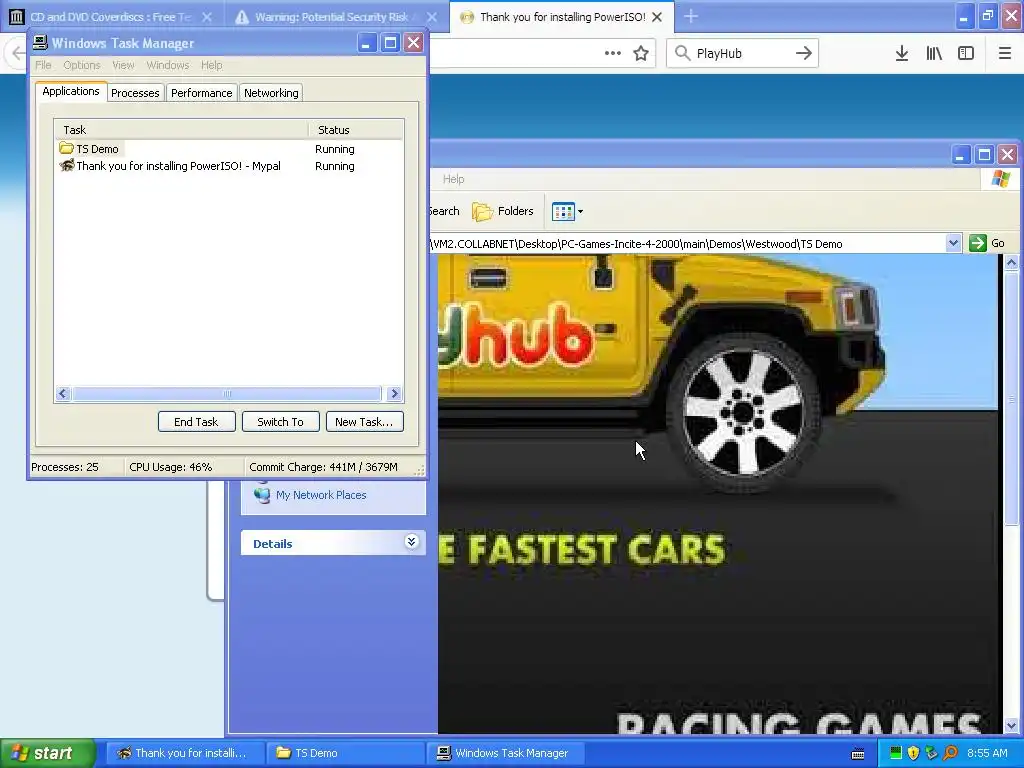
Task: Open a new browser tab with plus
Action: click(691, 17)
